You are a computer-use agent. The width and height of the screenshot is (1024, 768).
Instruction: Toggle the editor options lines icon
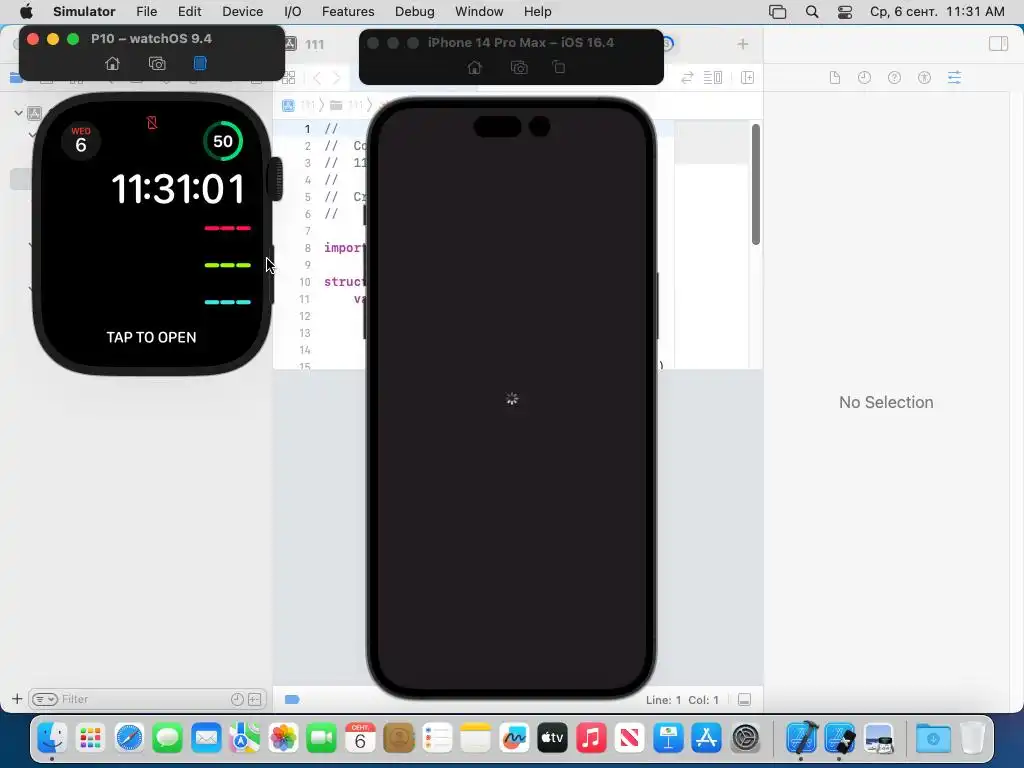pos(712,78)
